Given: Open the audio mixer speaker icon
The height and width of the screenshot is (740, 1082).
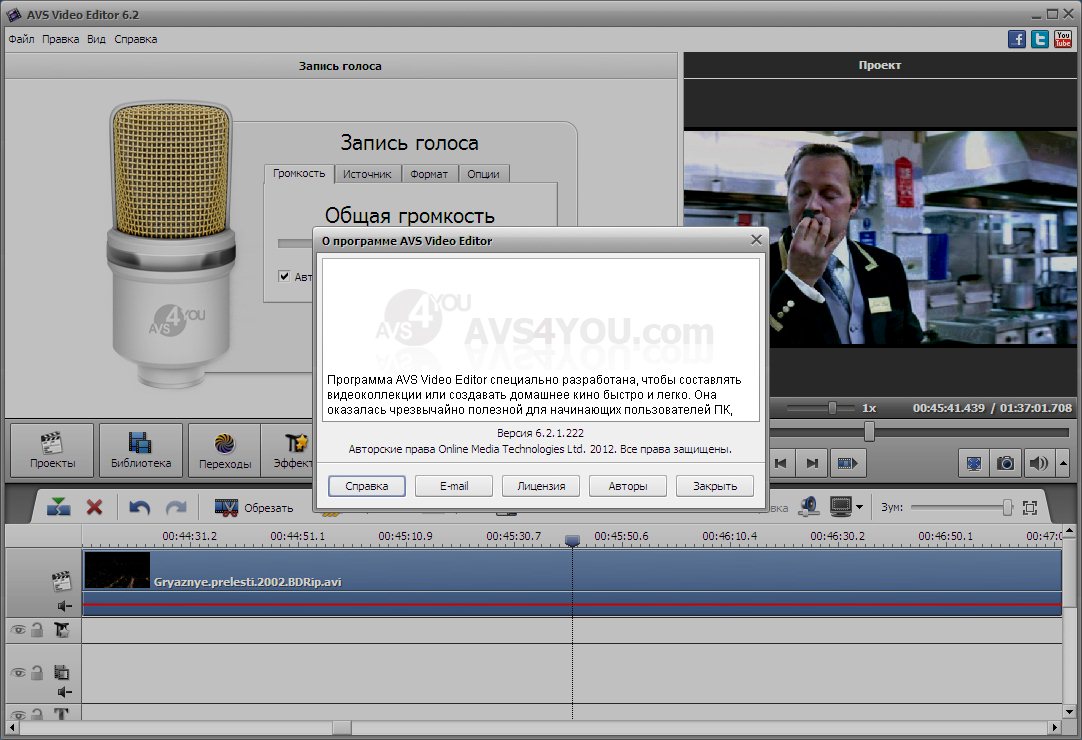Looking at the screenshot, I should (809, 507).
